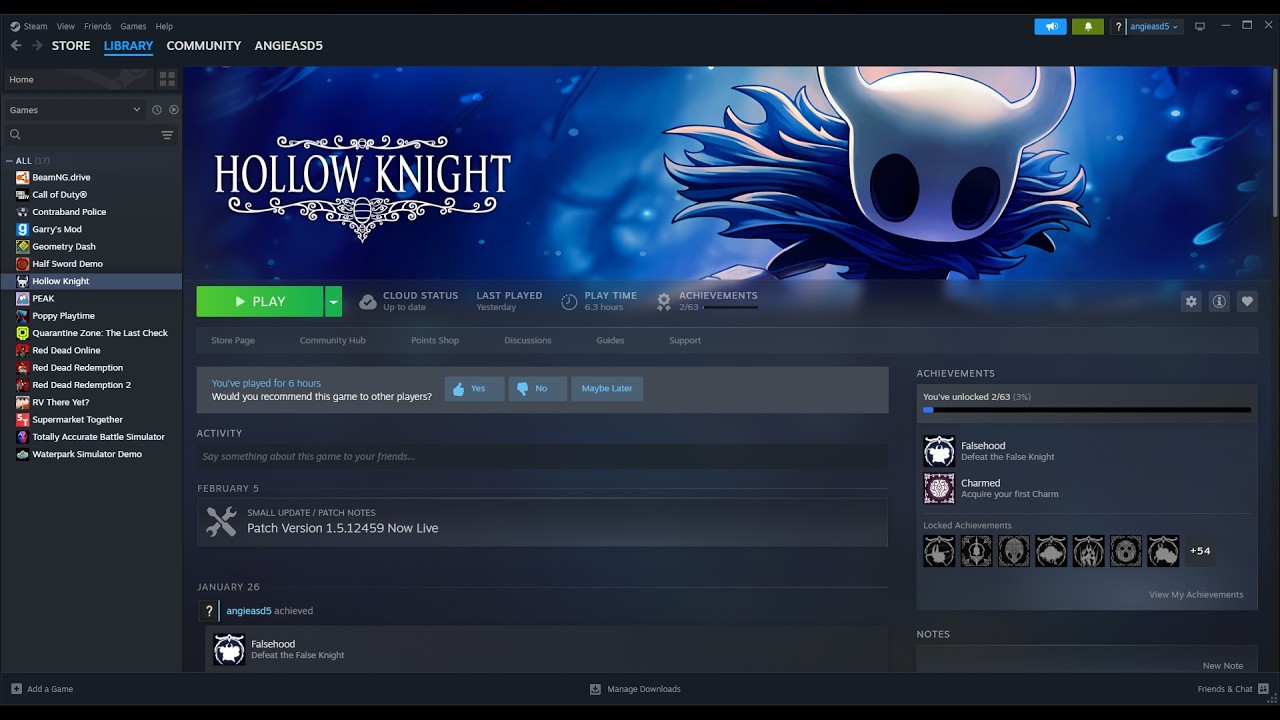Open the Help menu
The image size is (1280, 720).
(164, 26)
